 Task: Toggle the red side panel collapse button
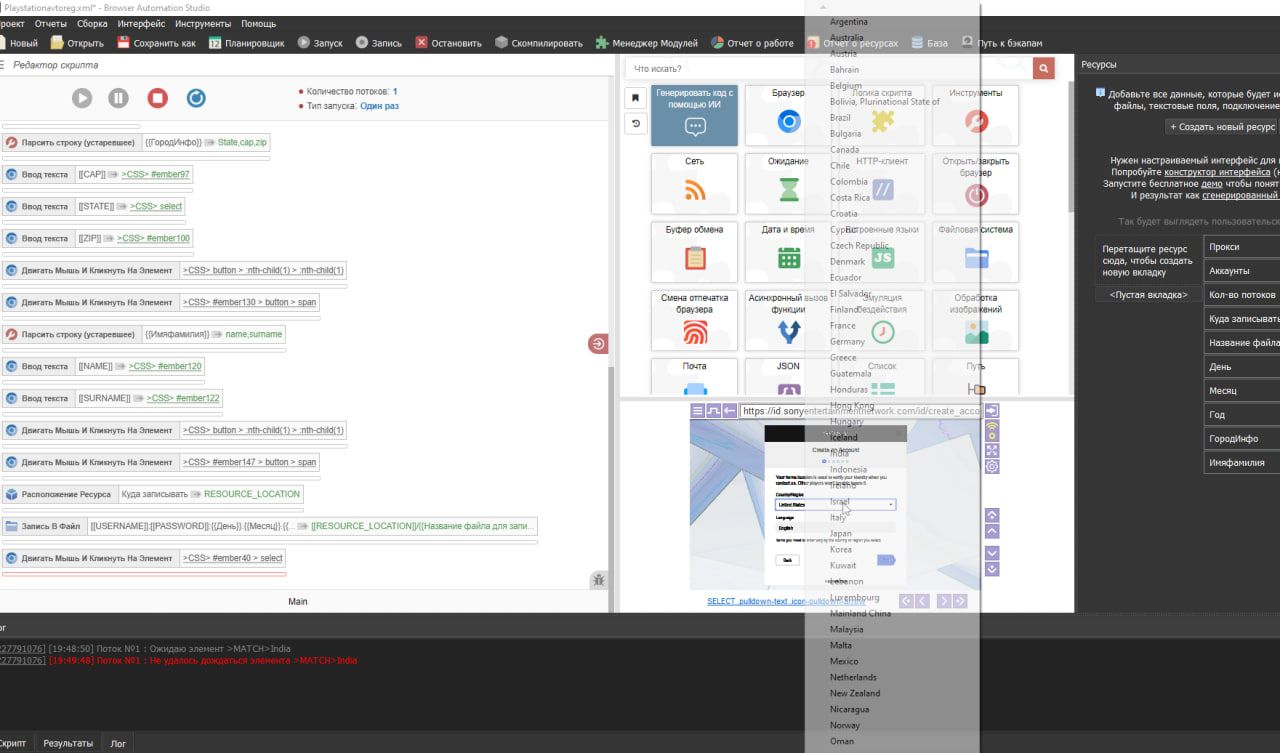[597, 344]
